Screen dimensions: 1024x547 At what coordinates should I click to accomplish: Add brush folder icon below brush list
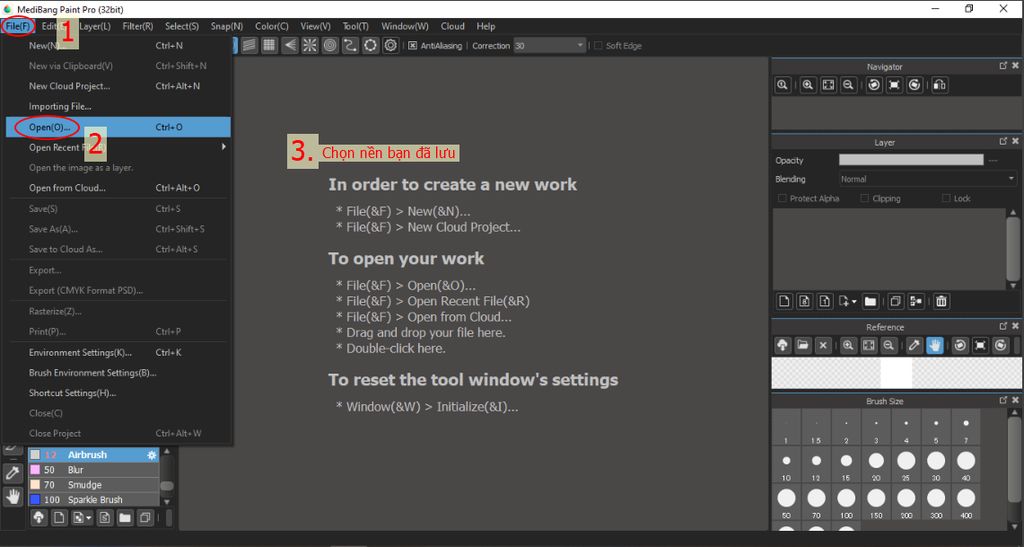coord(125,518)
